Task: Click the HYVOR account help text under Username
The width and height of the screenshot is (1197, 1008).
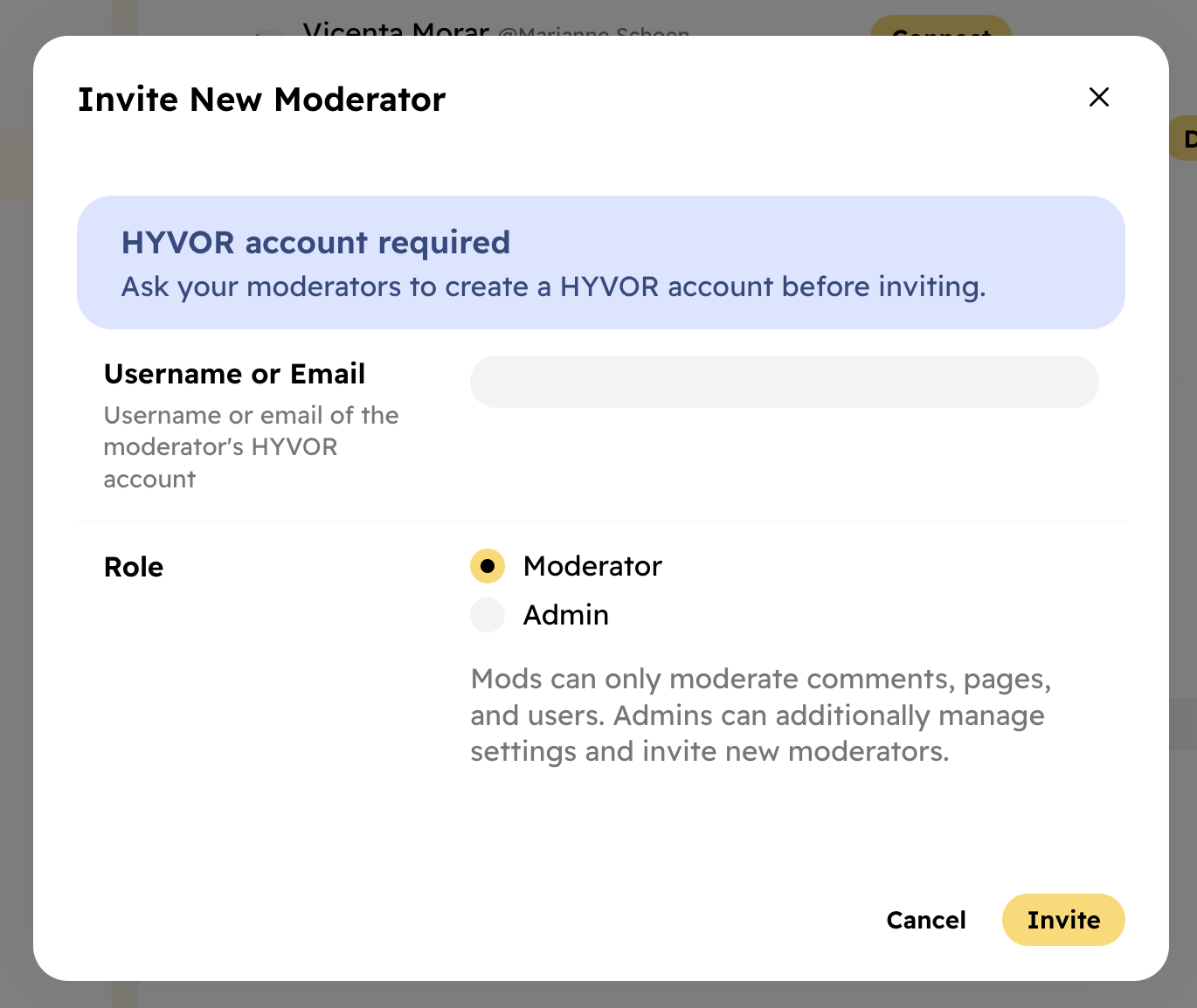Action: point(251,446)
